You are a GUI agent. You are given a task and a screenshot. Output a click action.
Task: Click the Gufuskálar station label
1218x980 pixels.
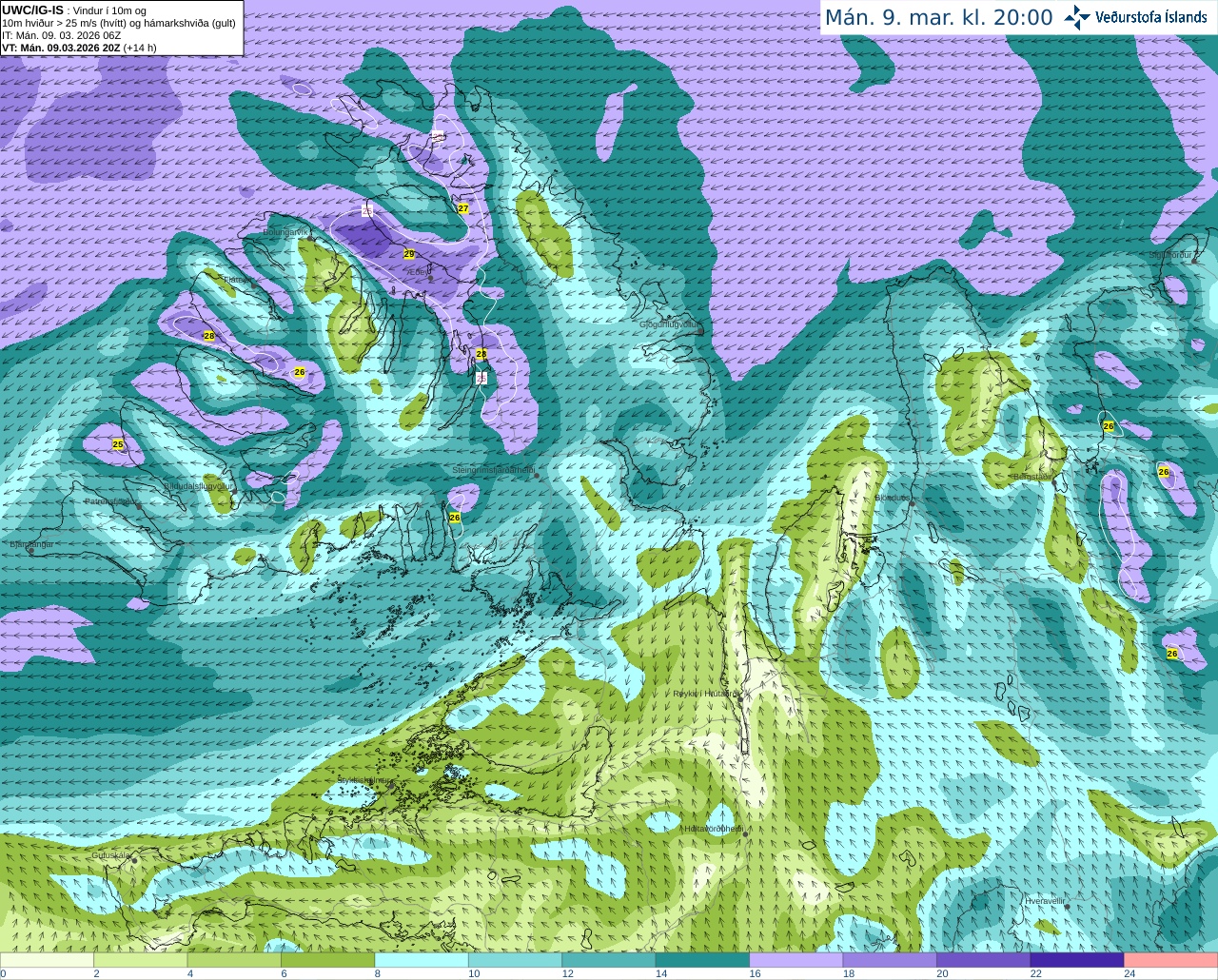coord(110,854)
